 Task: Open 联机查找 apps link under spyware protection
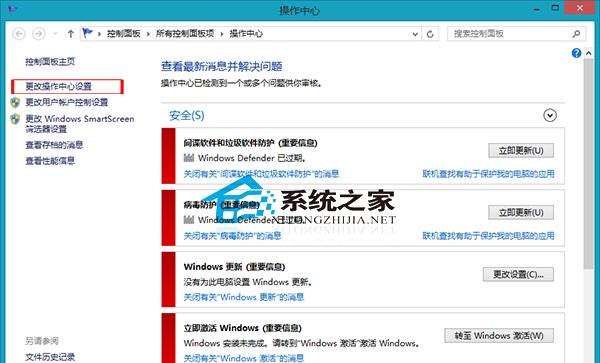coord(488,174)
